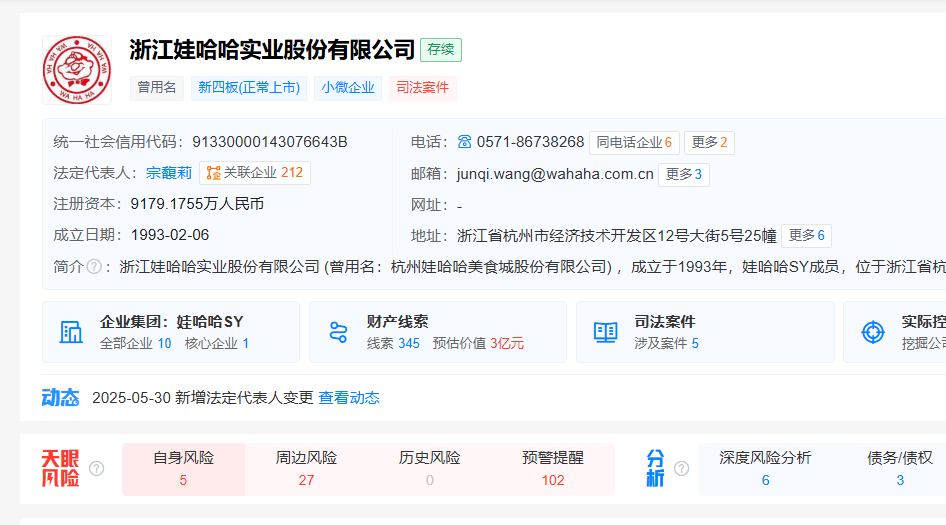Click the 财产线索 card heading

tap(398, 322)
